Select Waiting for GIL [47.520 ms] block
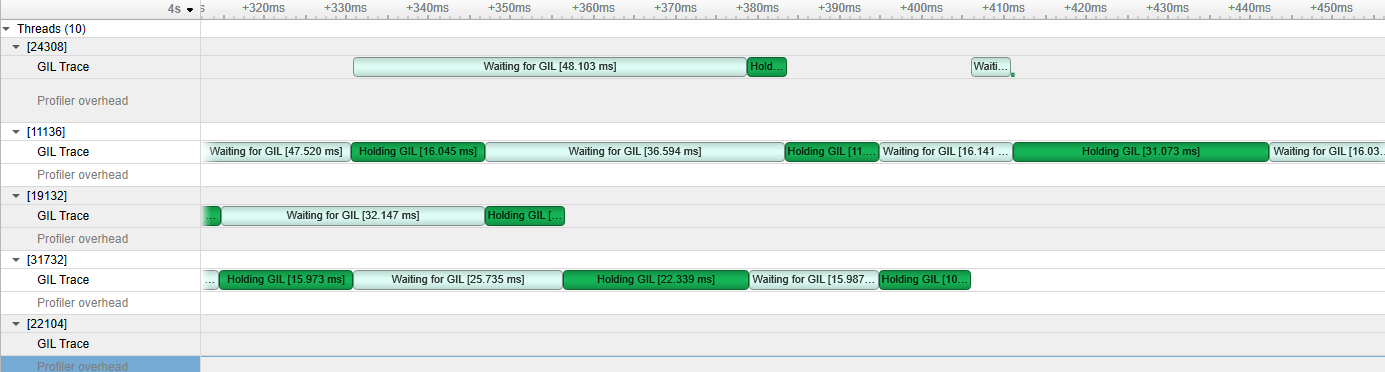 click(276, 152)
